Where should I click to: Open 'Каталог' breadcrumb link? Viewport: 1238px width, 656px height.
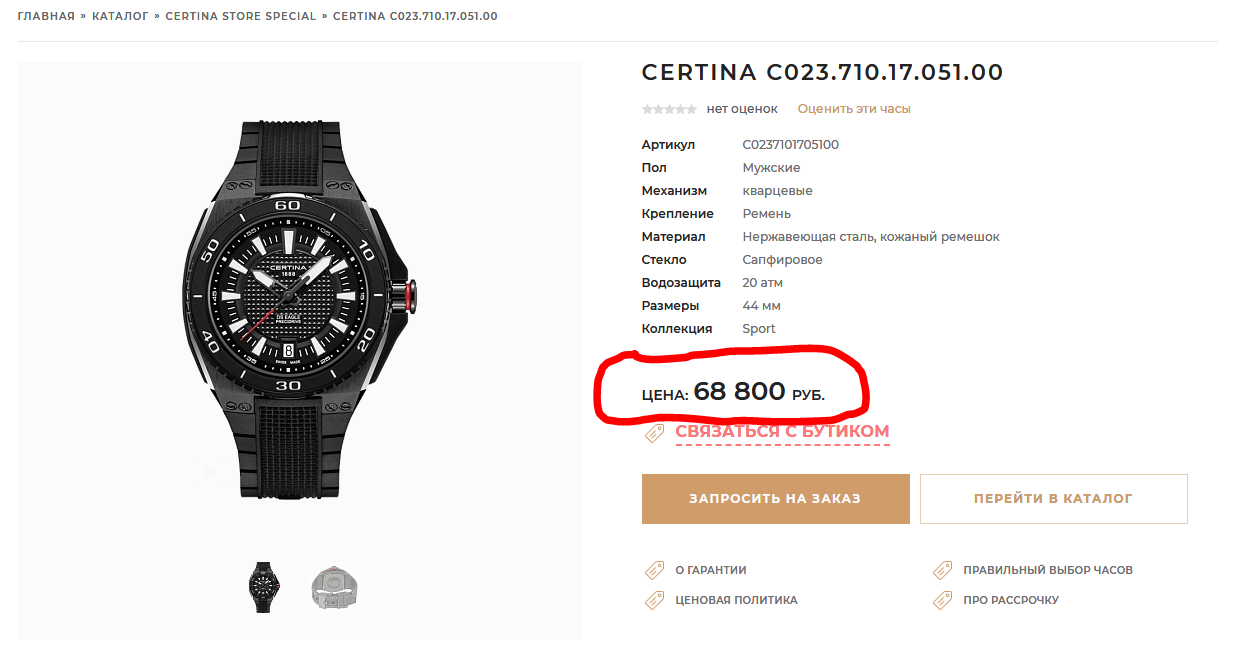[120, 16]
